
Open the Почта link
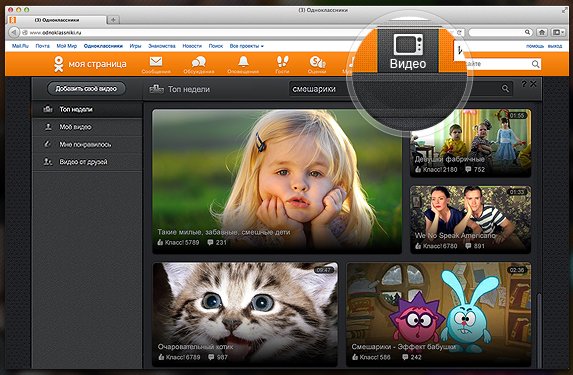(42, 46)
